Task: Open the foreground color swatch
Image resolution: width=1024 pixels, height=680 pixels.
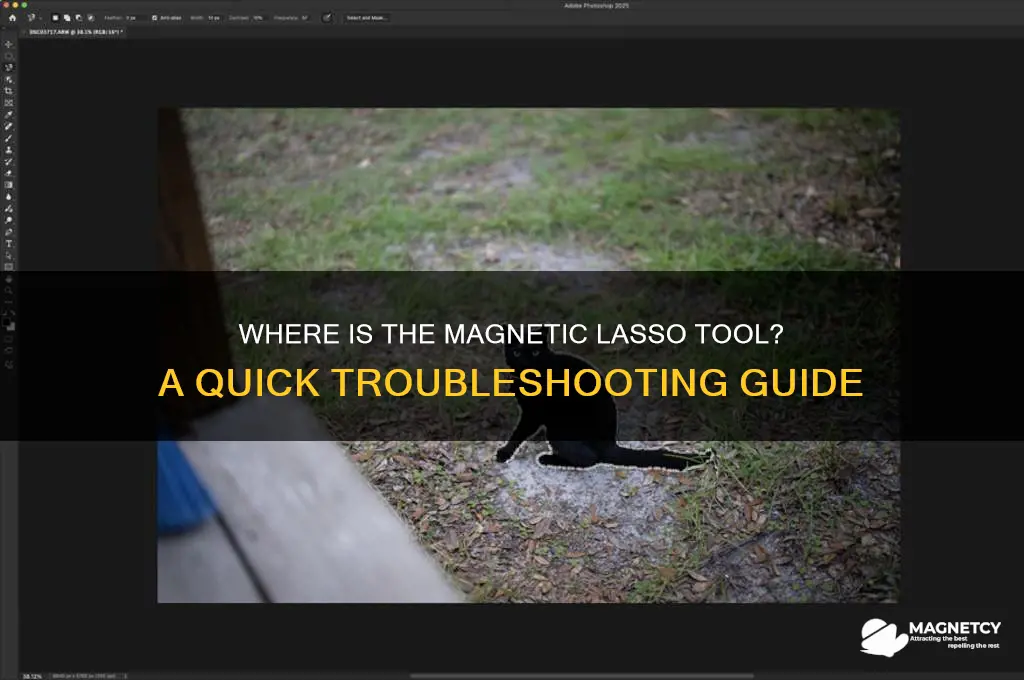Action: tap(7, 321)
